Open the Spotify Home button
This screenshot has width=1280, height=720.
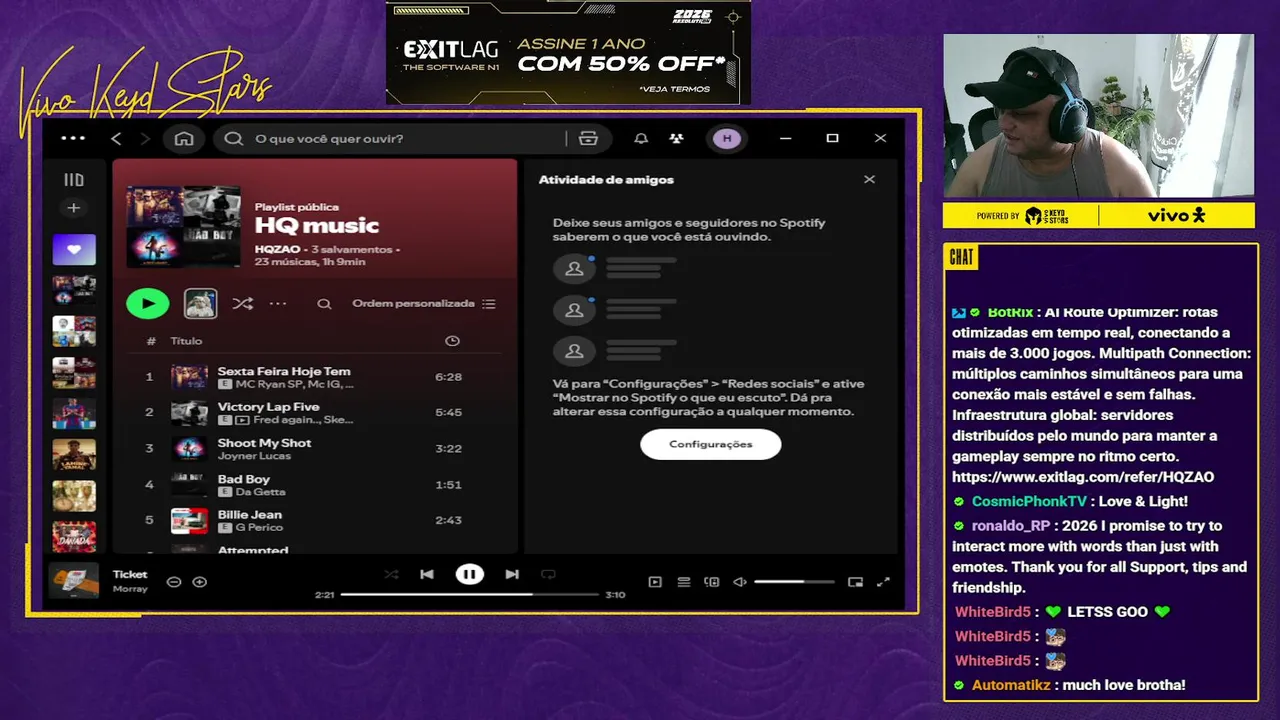point(184,138)
